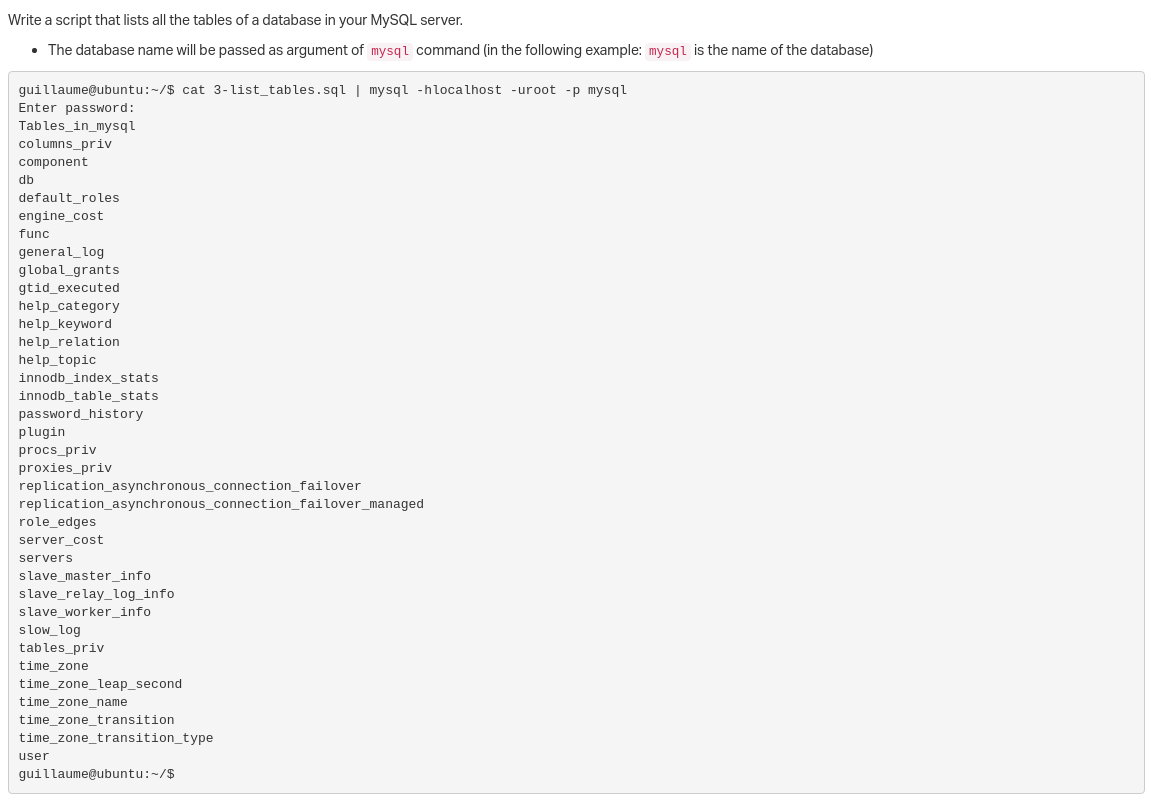Click the 'cat 3-list_tables.sql' command line
Viewport: 1151px width, 805px height.
[x=323, y=90]
